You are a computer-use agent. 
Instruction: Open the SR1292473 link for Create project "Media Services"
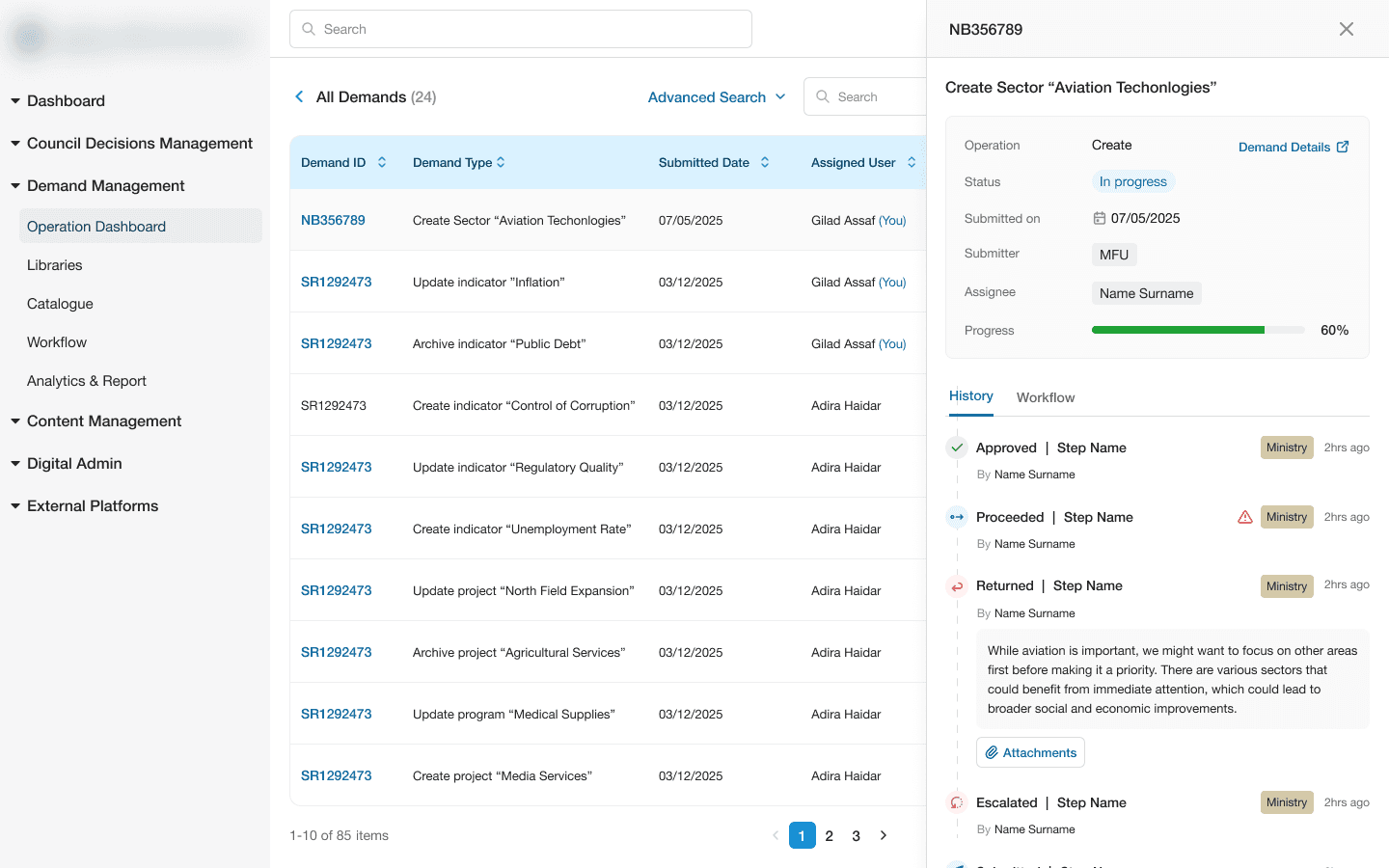[x=336, y=775]
